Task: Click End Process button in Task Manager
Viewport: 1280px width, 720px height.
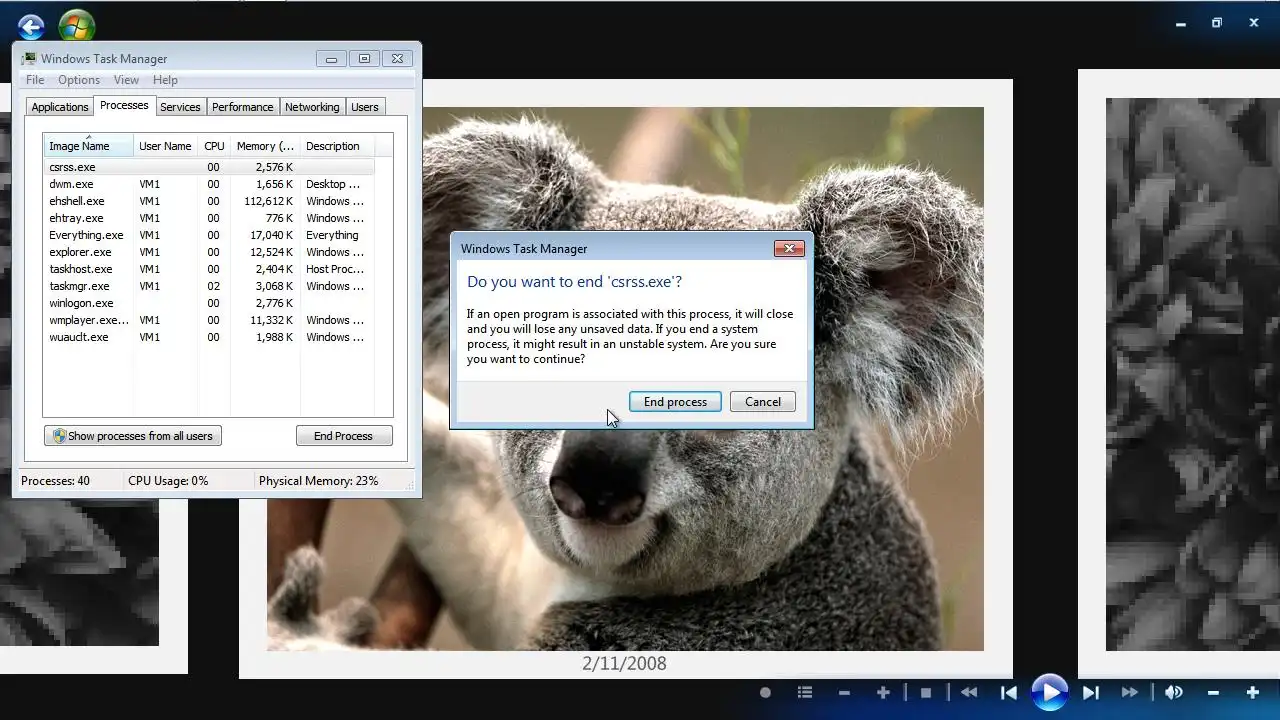Action: 344,436
